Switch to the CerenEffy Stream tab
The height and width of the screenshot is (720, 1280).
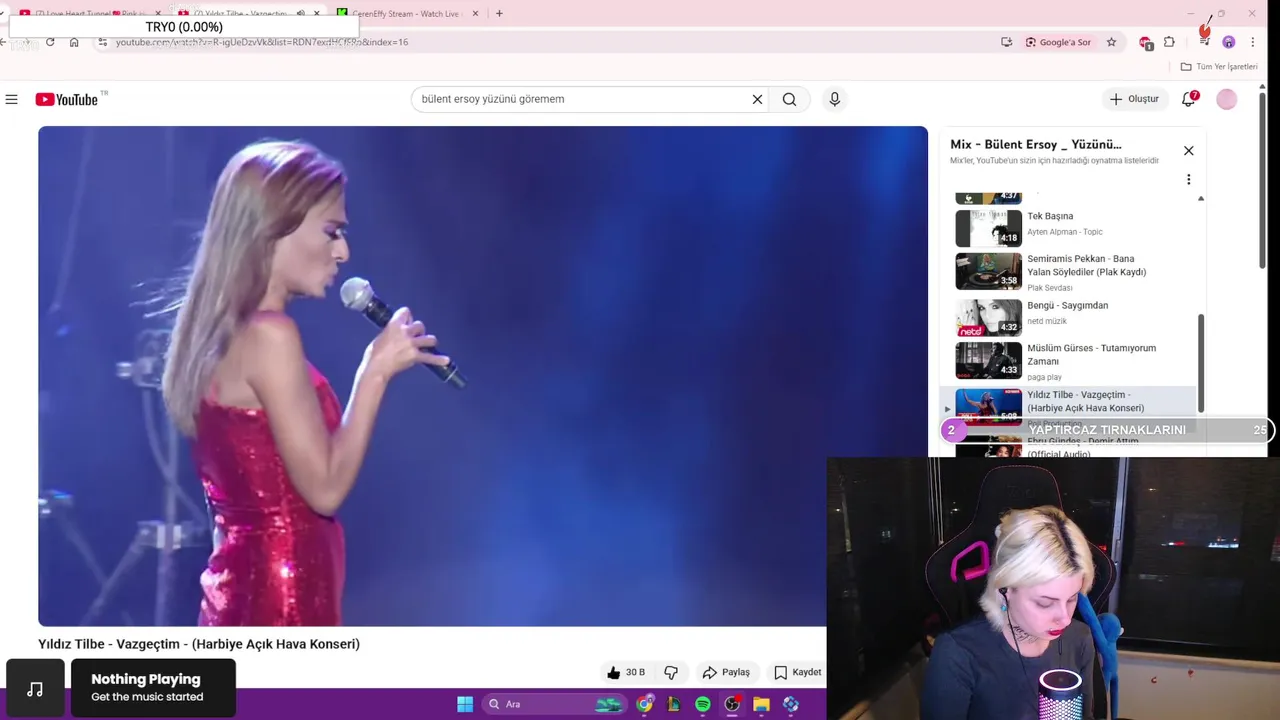click(x=405, y=14)
